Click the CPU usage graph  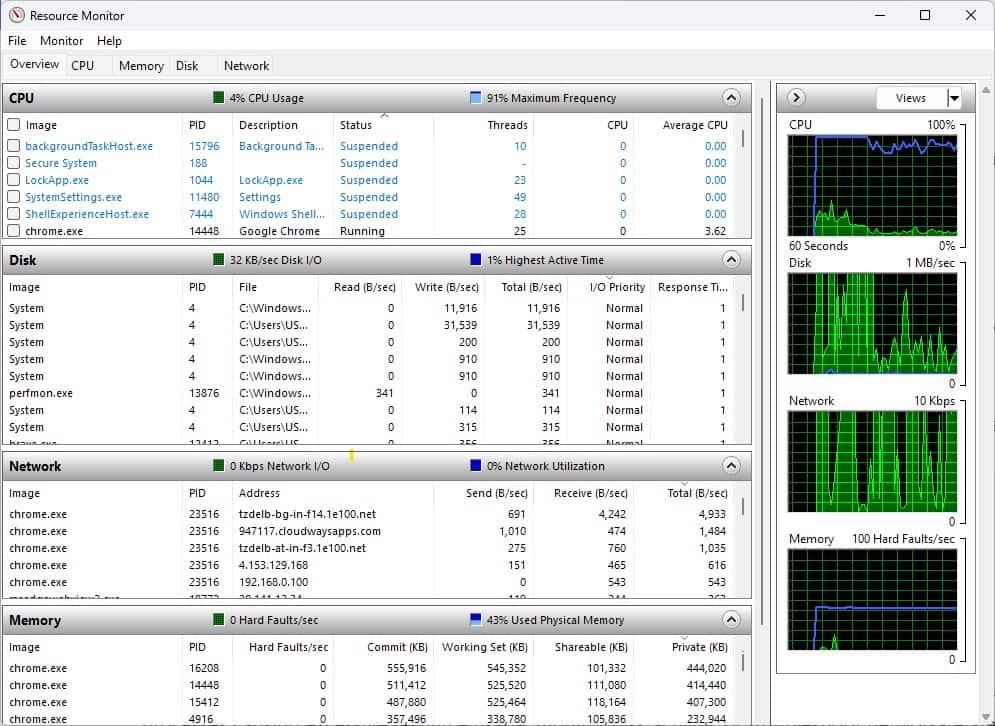873,185
